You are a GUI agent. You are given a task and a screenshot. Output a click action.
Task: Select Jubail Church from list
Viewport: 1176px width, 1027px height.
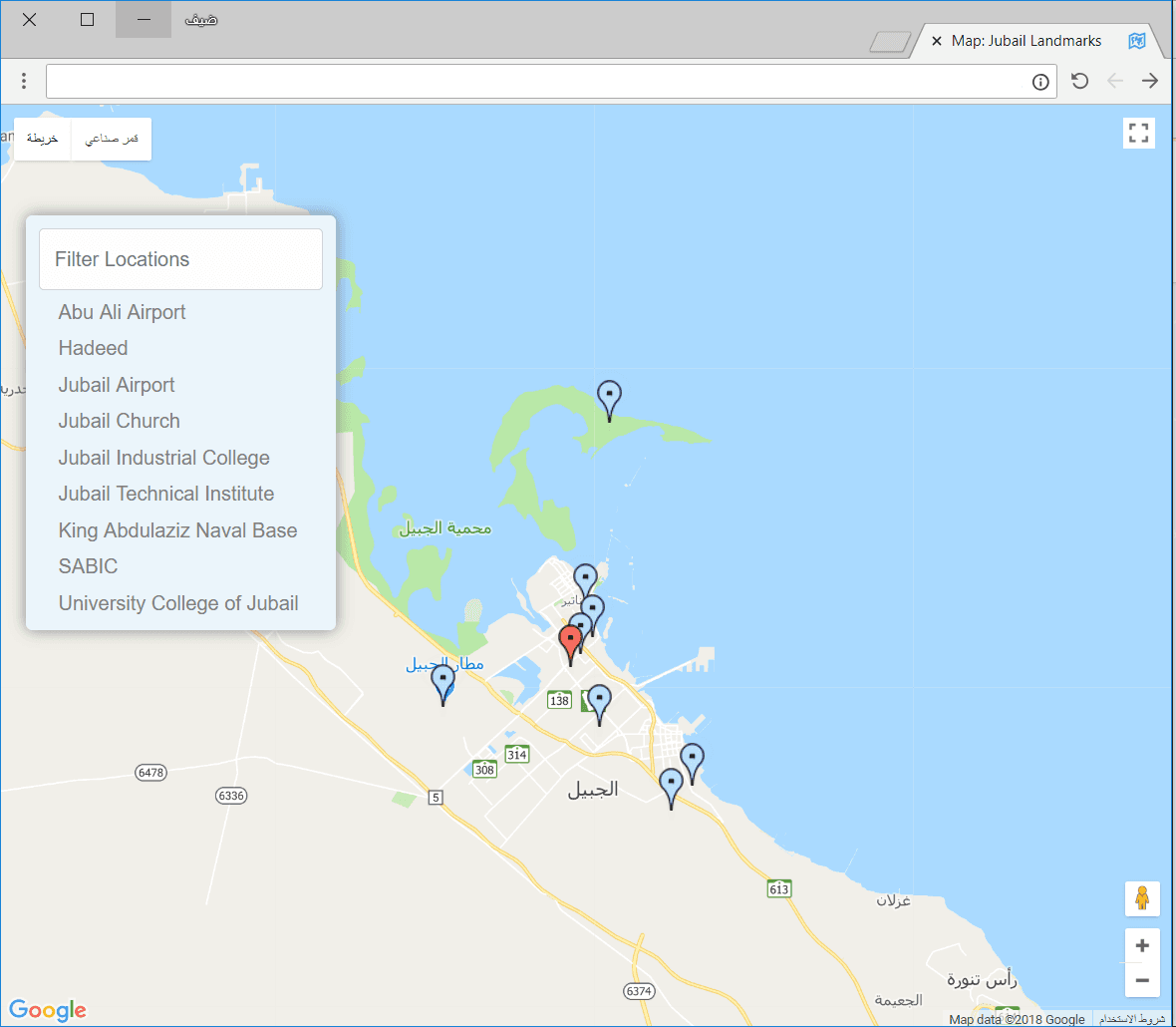pos(120,421)
